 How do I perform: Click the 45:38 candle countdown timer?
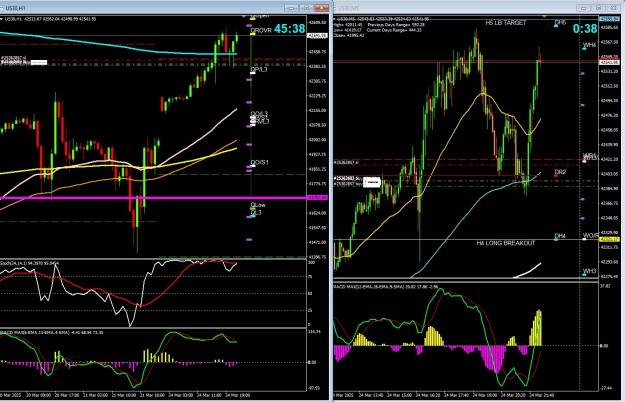point(289,29)
